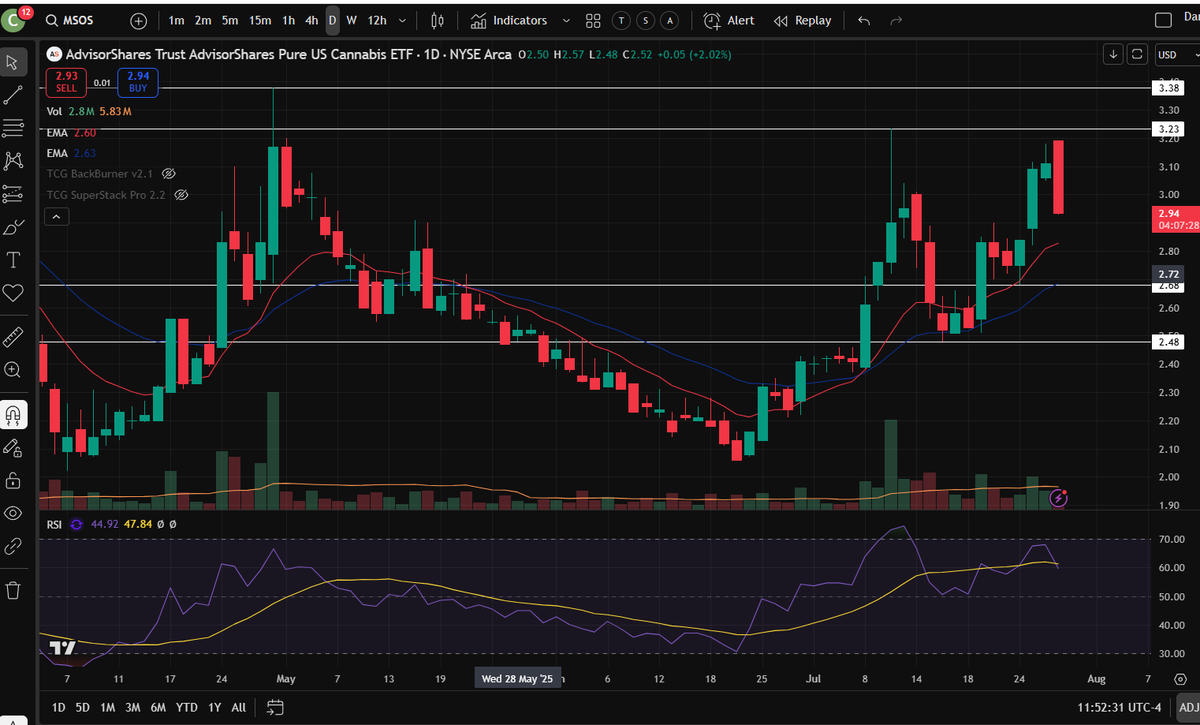Image resolution: width=1200 pixels, height=725 pixels.
Task: Select the text annotation tool
Action: coord(13,260)
